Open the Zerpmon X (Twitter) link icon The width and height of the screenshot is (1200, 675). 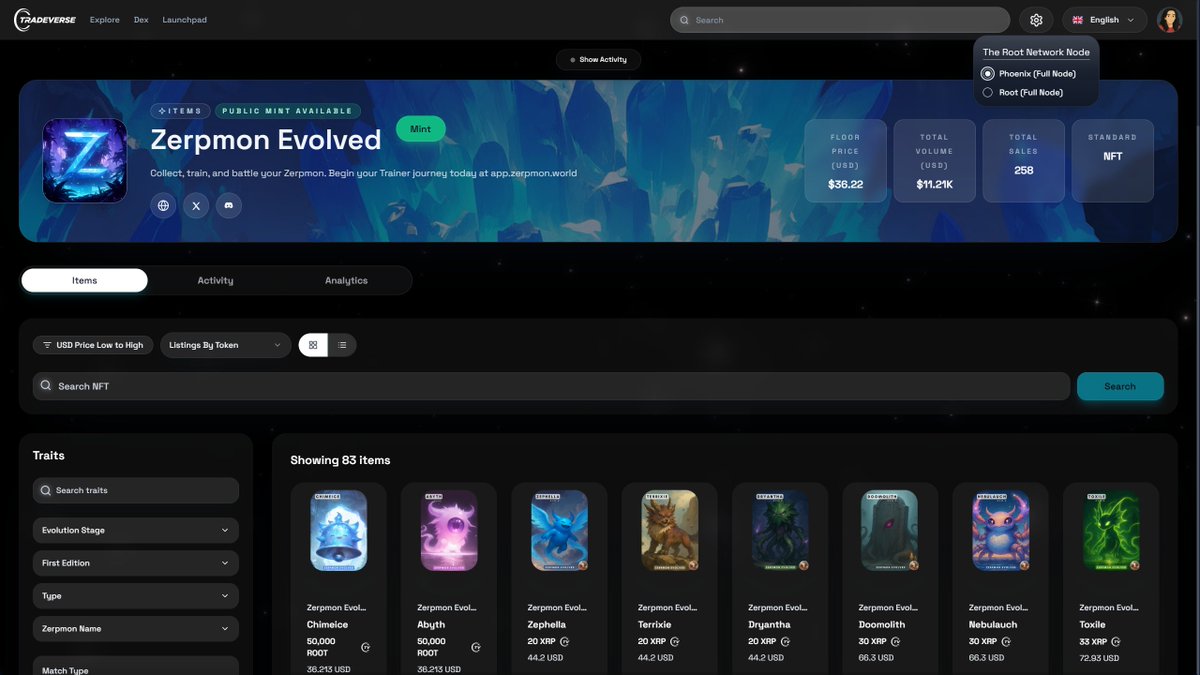click(x=196, y=205)
